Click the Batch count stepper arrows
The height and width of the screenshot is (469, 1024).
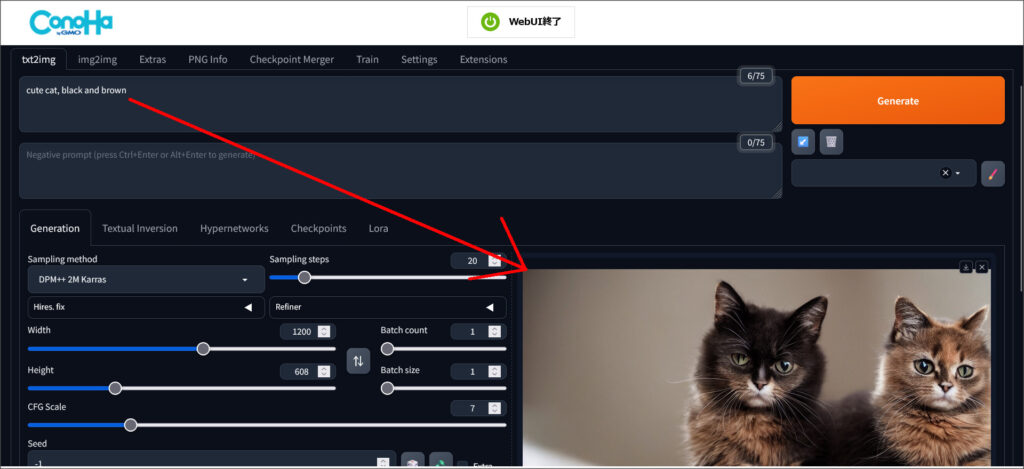pyautogui.click(x=494, y=332)
